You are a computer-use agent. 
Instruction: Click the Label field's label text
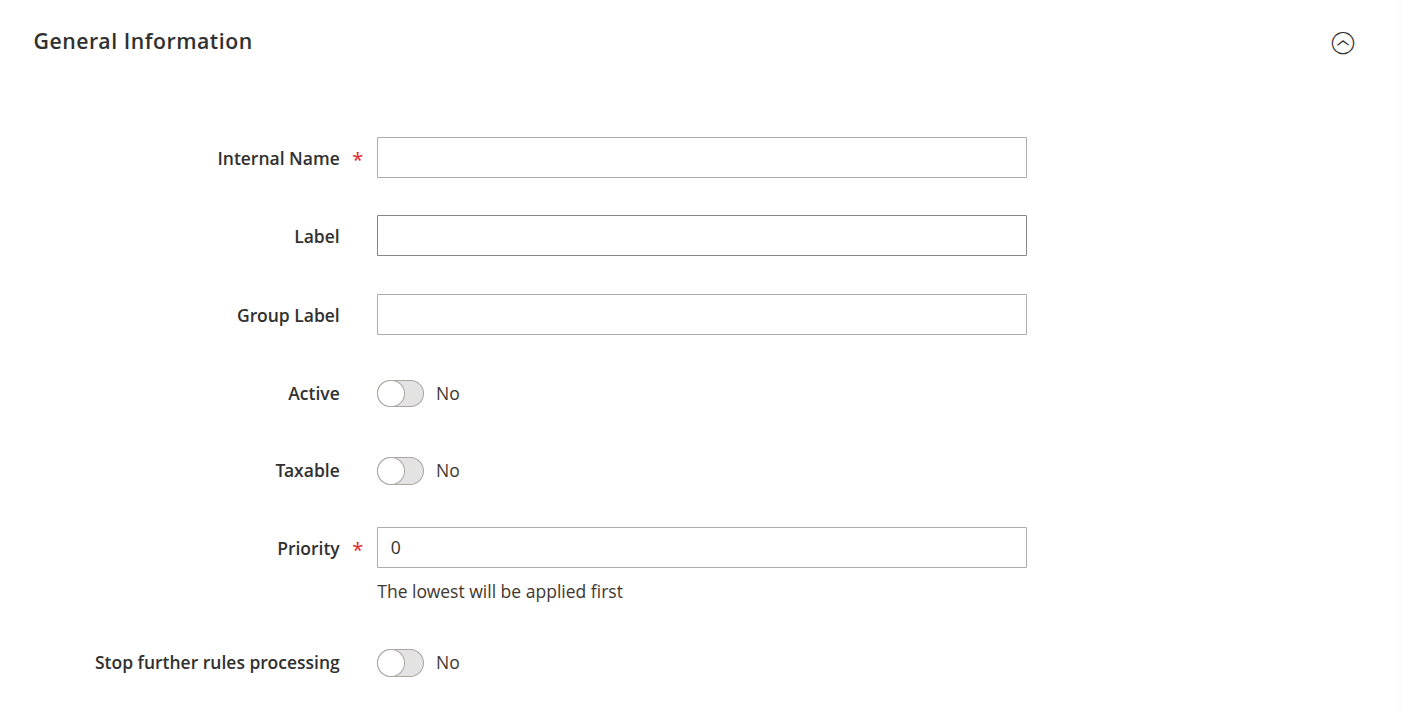pos(316,237)
